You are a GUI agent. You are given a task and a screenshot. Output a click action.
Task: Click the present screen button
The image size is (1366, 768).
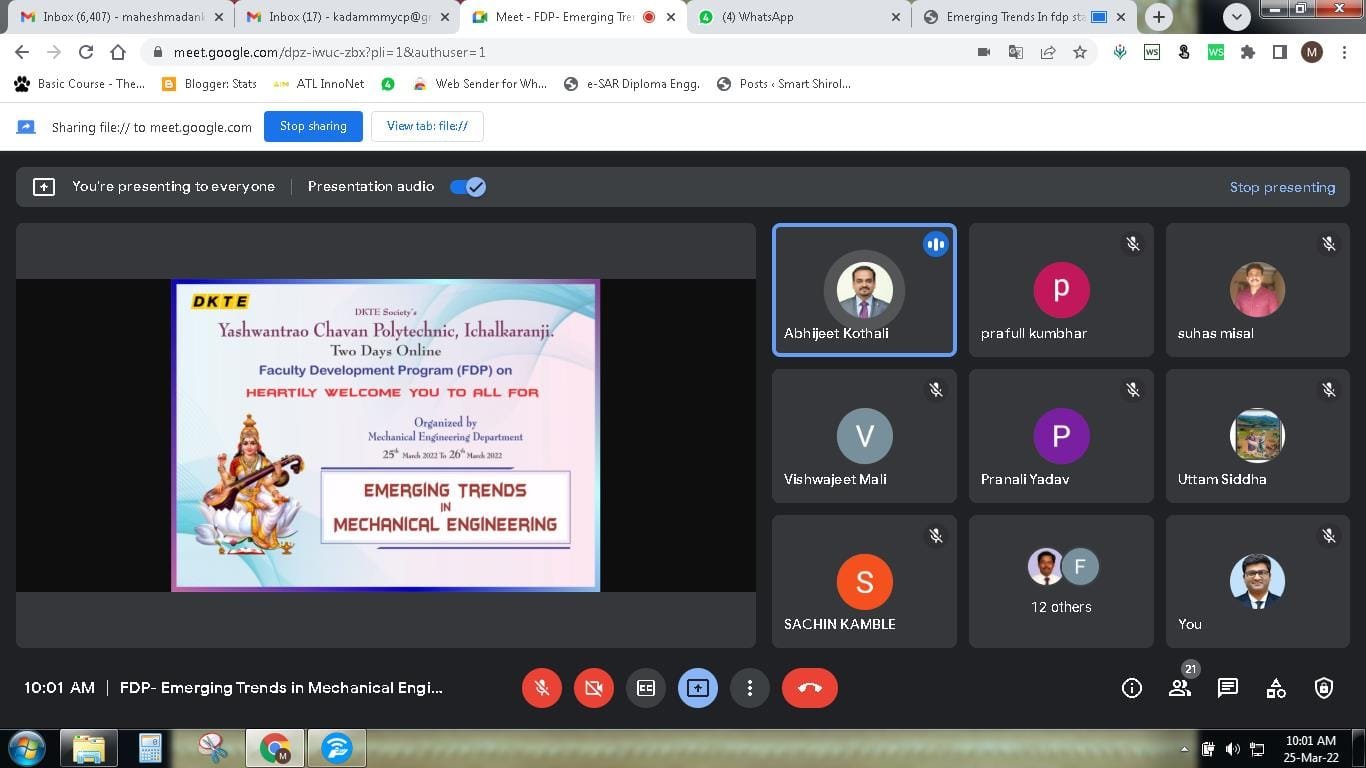(697, 688)
